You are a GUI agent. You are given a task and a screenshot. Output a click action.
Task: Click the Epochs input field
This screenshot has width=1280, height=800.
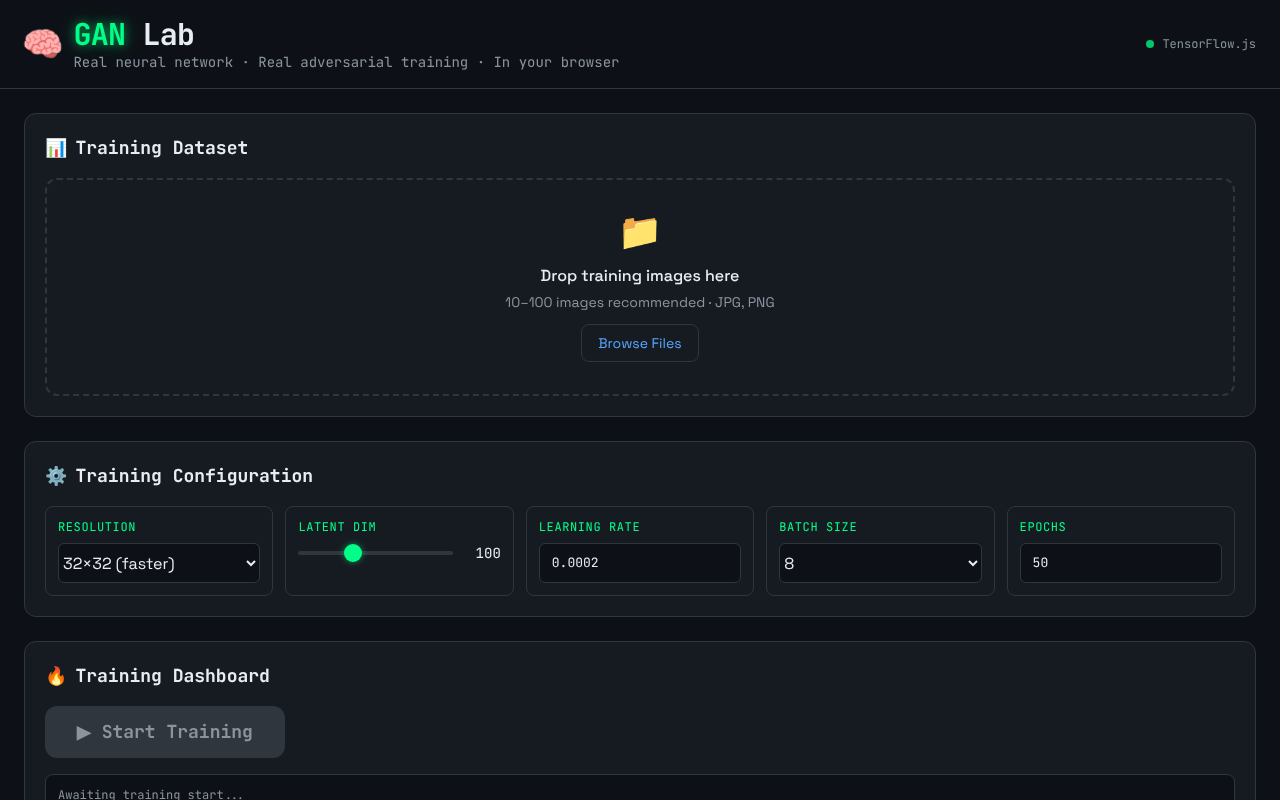tap(1121, 563)
